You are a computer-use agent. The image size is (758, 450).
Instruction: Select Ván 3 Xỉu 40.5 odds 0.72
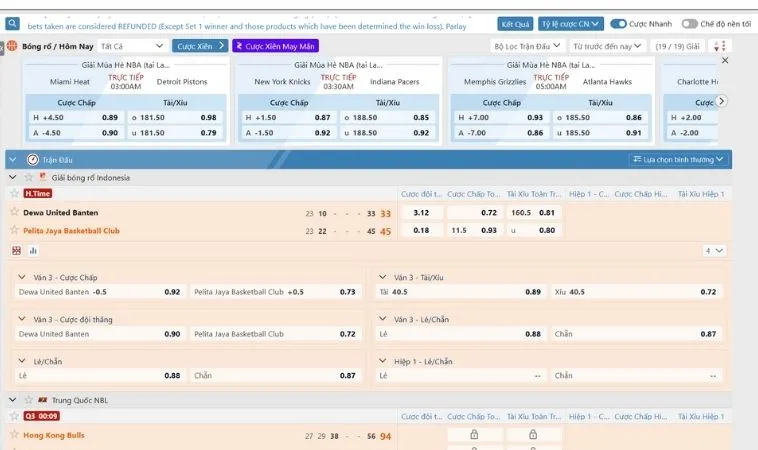[636, 292]
